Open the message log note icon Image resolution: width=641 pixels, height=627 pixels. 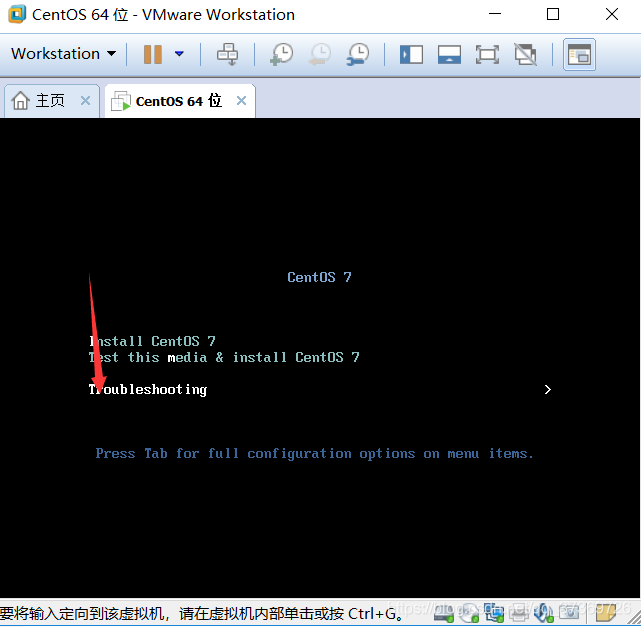click(x=606, y=613)
